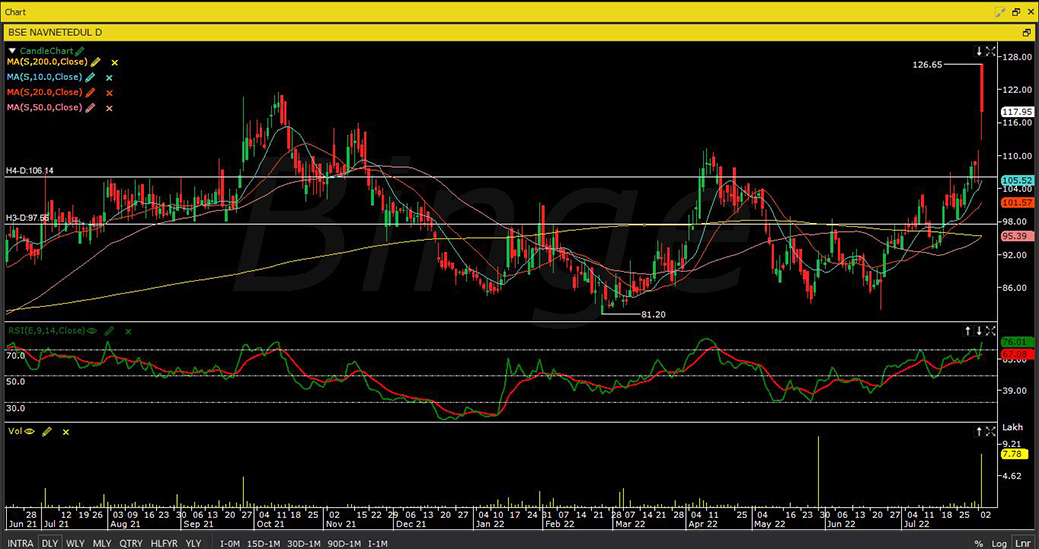Toggle the Lnr linear scale button

click(1021, 542)
